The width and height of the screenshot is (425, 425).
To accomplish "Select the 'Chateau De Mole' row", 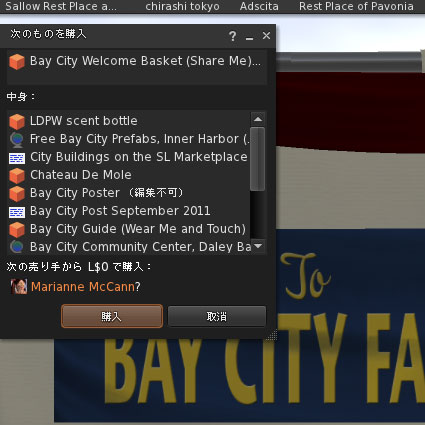I will (128, 175).
